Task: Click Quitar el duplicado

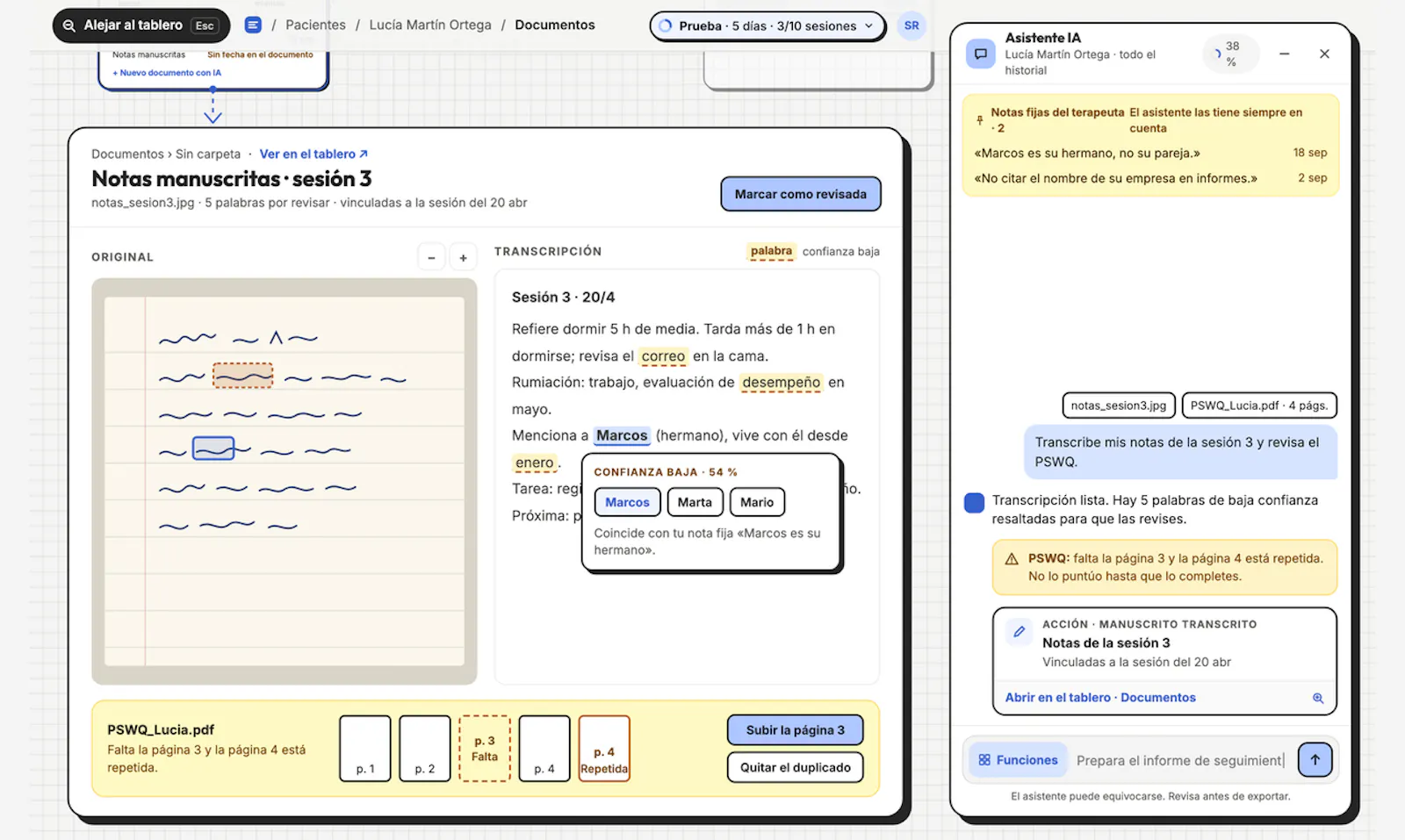Action: [x=796, y=767]
